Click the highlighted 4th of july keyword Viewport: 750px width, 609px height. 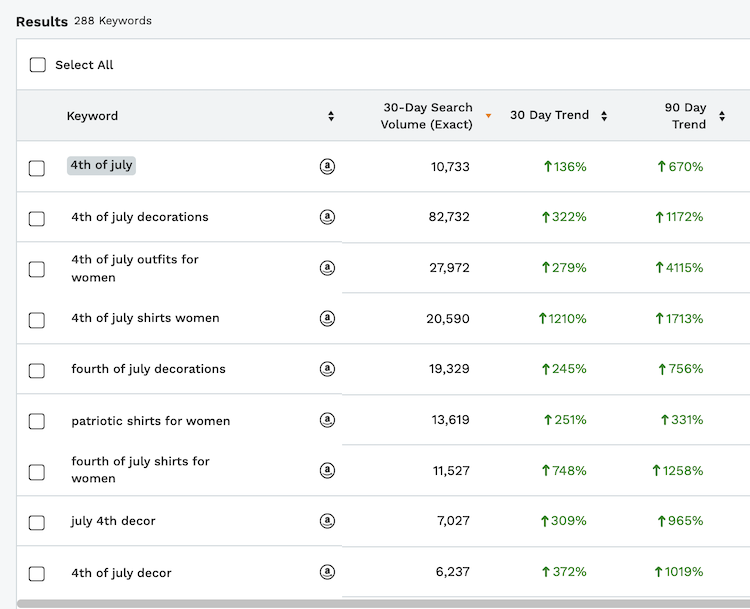[101, 166]
